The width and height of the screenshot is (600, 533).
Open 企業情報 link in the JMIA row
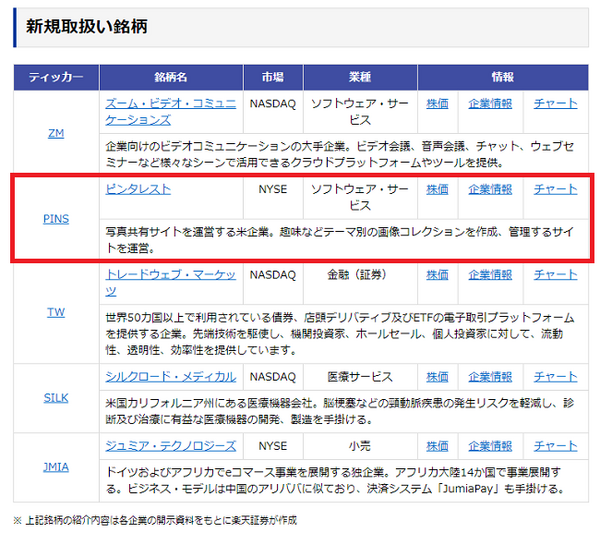(x=490, y=446)
